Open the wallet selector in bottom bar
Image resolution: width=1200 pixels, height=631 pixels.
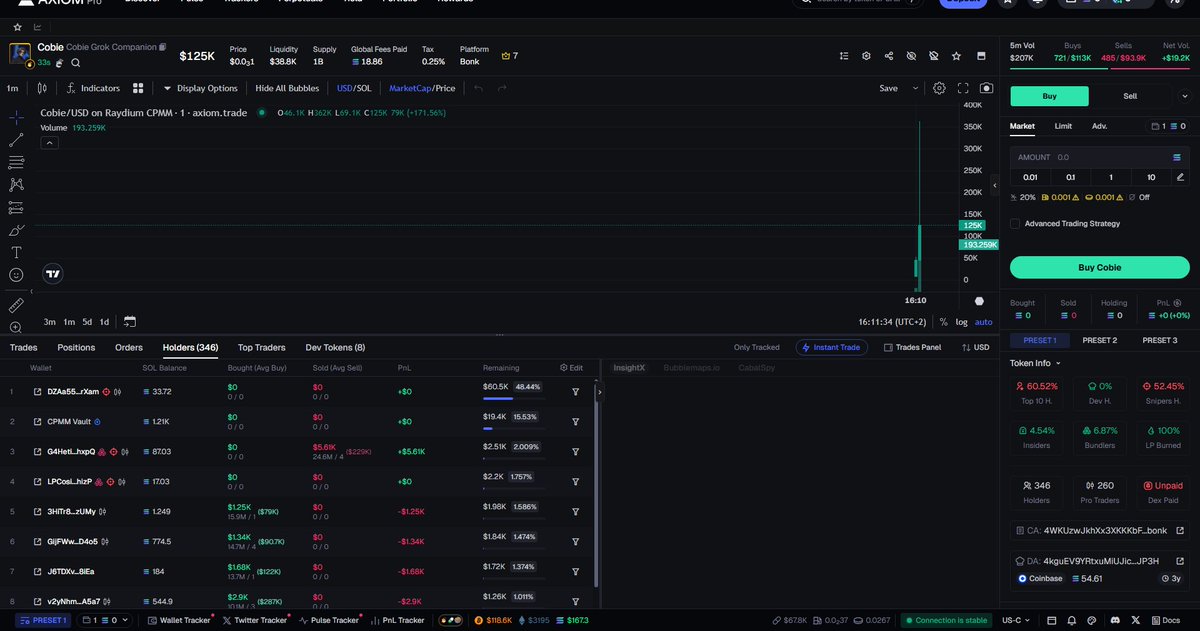[103, 620]
